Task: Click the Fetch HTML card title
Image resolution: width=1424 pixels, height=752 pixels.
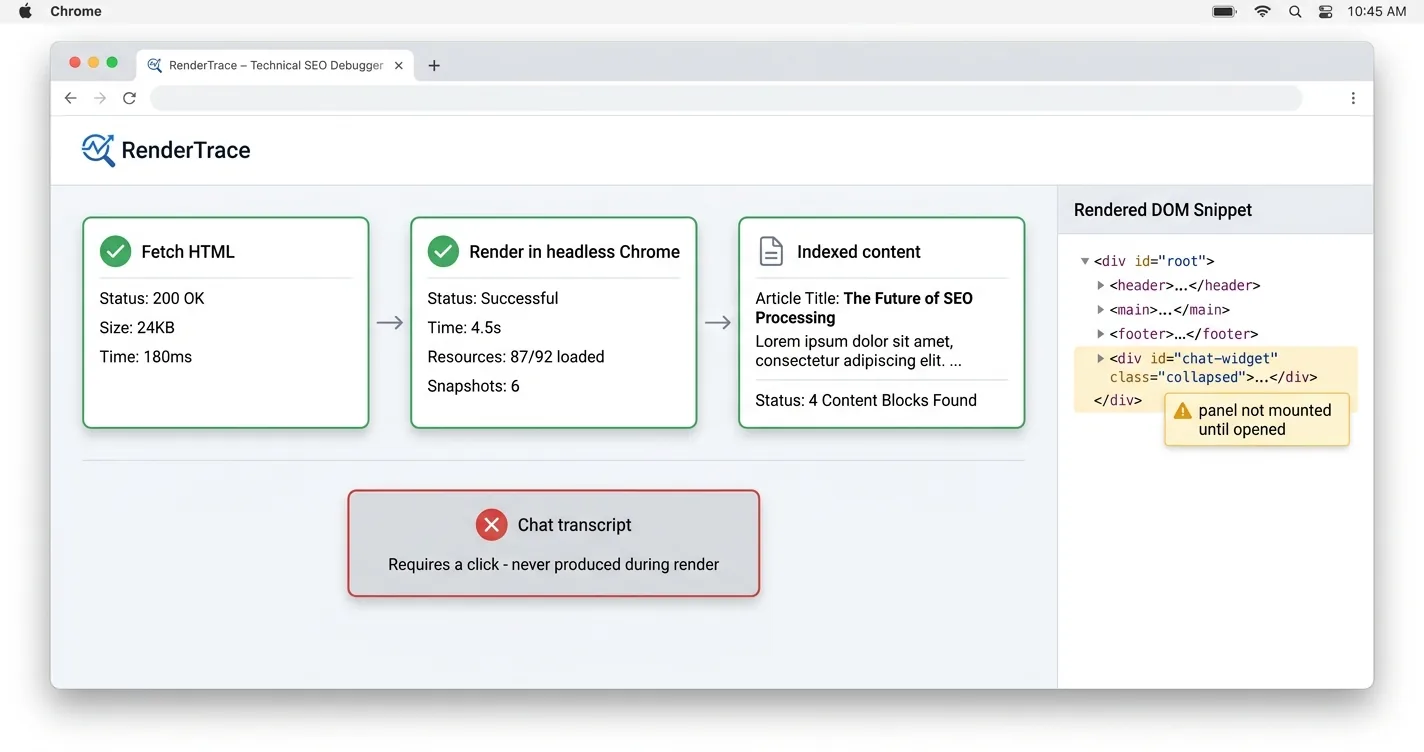Action: tap(188, 252)
